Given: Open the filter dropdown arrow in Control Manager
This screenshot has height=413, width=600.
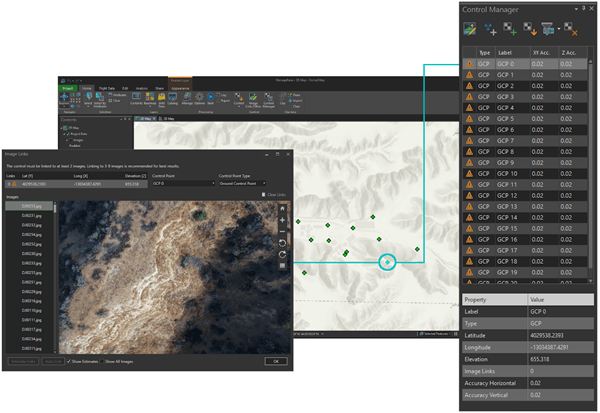Looking at the screenshot, I should [559, 29].
